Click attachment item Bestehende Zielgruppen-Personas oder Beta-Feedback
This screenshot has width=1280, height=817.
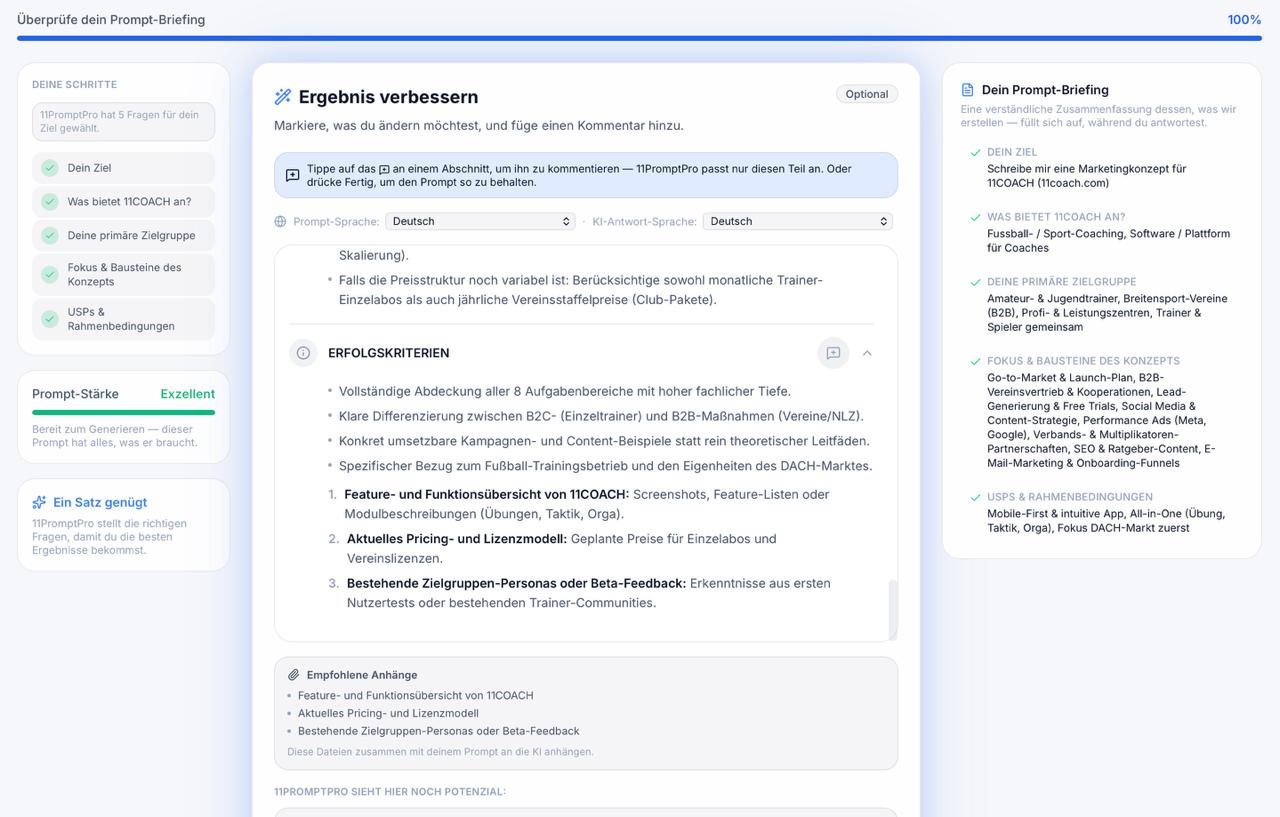(x=438, y=731)
